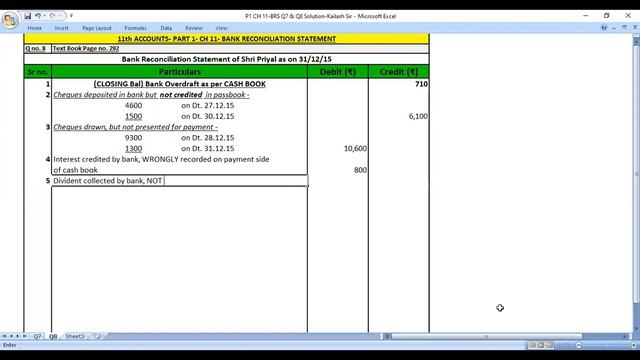Select the 'Shri Priyal as on 31/12/15' heading
The width and height of the screenshot is (640, 360).
[227, 59]
